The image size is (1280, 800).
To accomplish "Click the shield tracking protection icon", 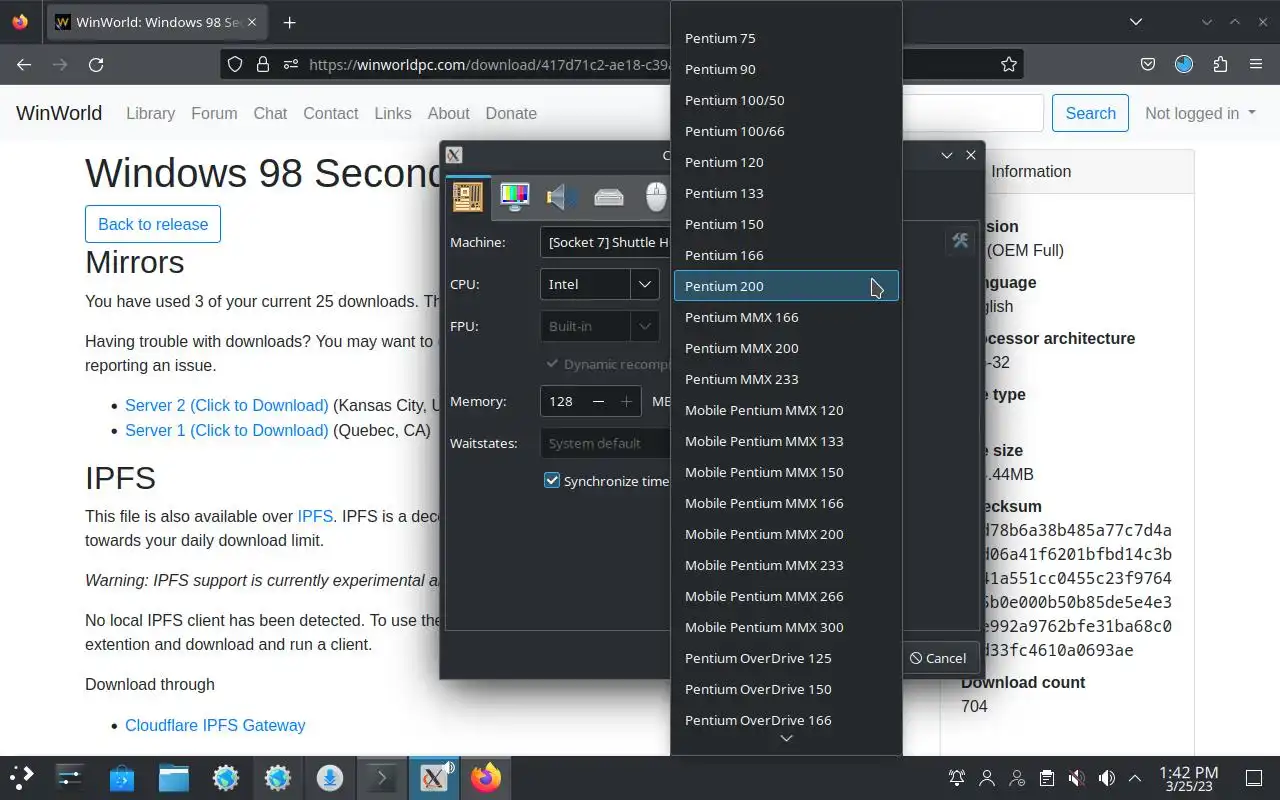I will tap(235, 64).
